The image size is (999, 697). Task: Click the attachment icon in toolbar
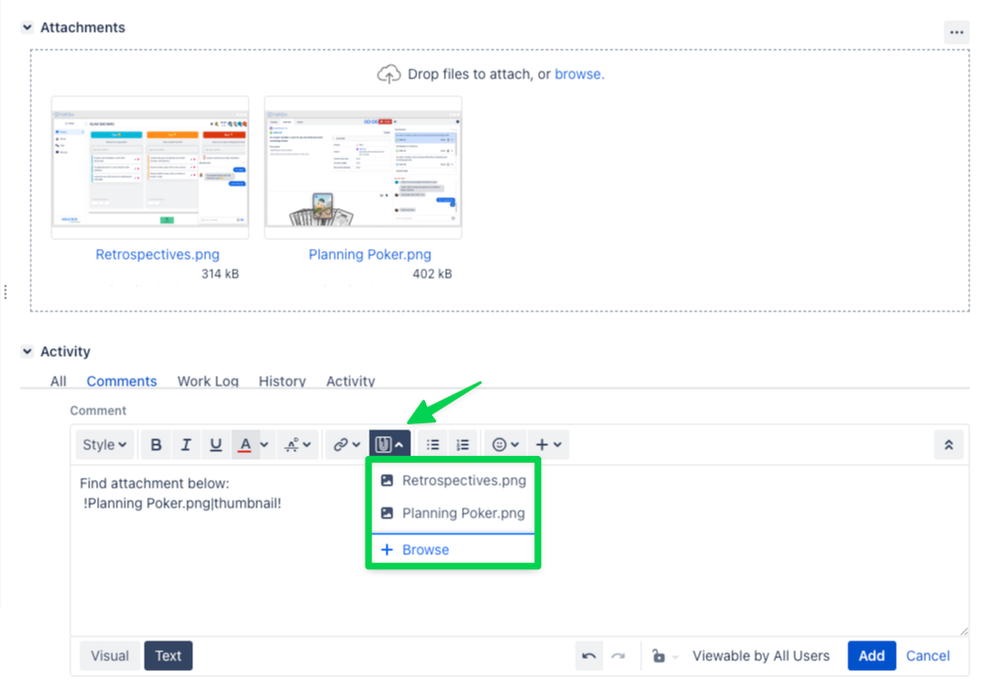(383, 445)
